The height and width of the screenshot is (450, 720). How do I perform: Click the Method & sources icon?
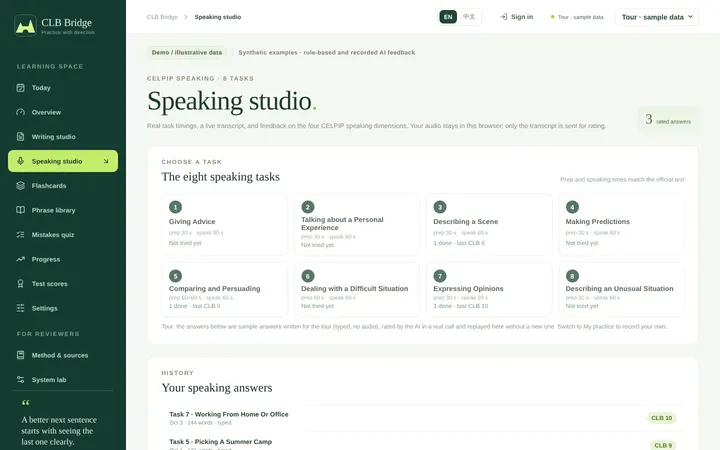coord(20,355)
